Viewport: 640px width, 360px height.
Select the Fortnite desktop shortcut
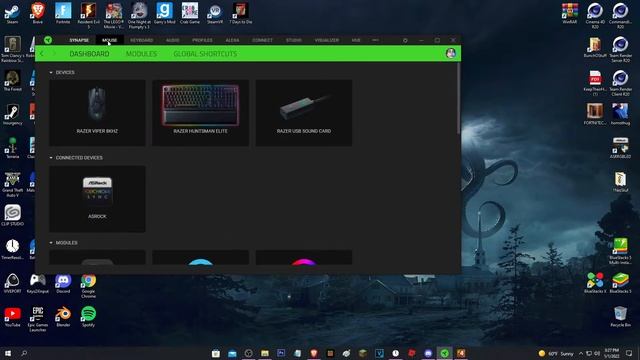(63, 13)
